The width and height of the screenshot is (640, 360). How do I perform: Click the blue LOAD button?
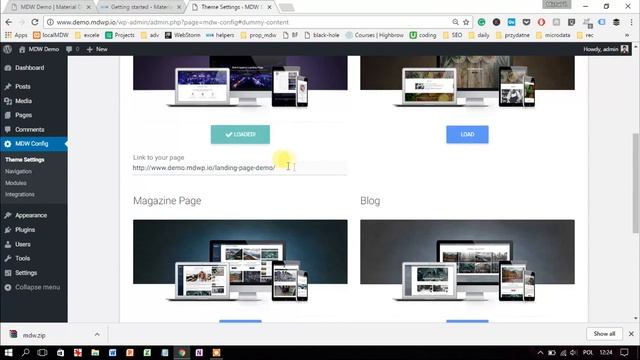coord(467,134)
